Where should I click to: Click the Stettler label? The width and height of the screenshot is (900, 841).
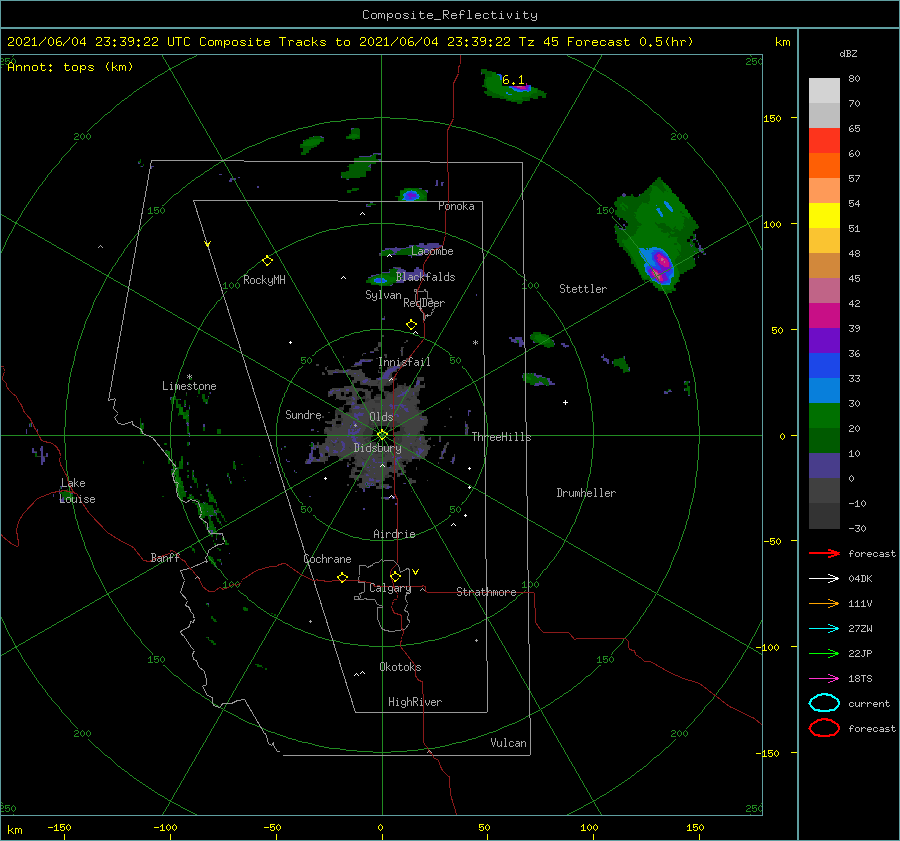(583, 289)
